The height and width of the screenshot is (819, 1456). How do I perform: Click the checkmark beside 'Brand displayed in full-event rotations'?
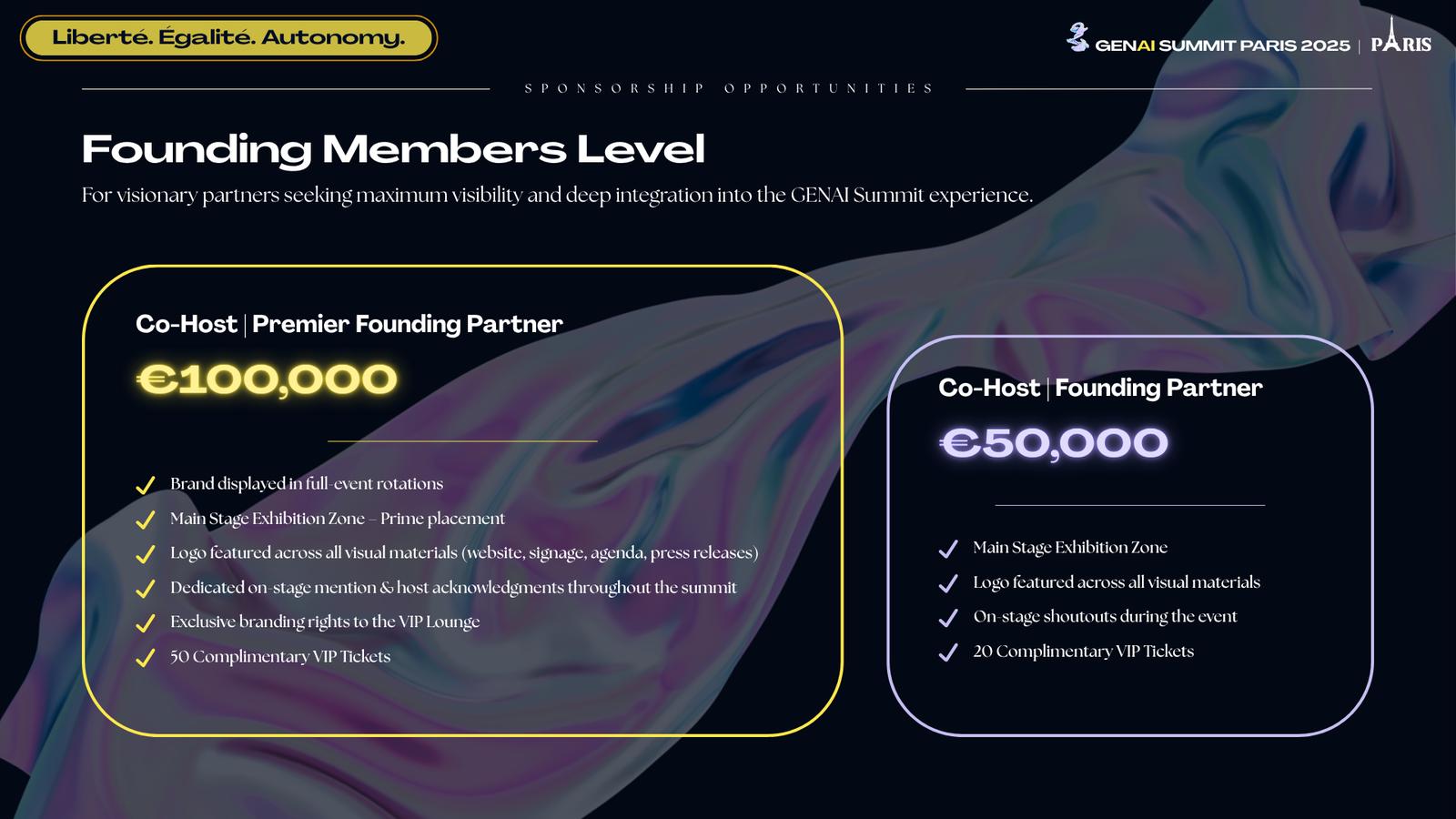[x=145, y=485]
